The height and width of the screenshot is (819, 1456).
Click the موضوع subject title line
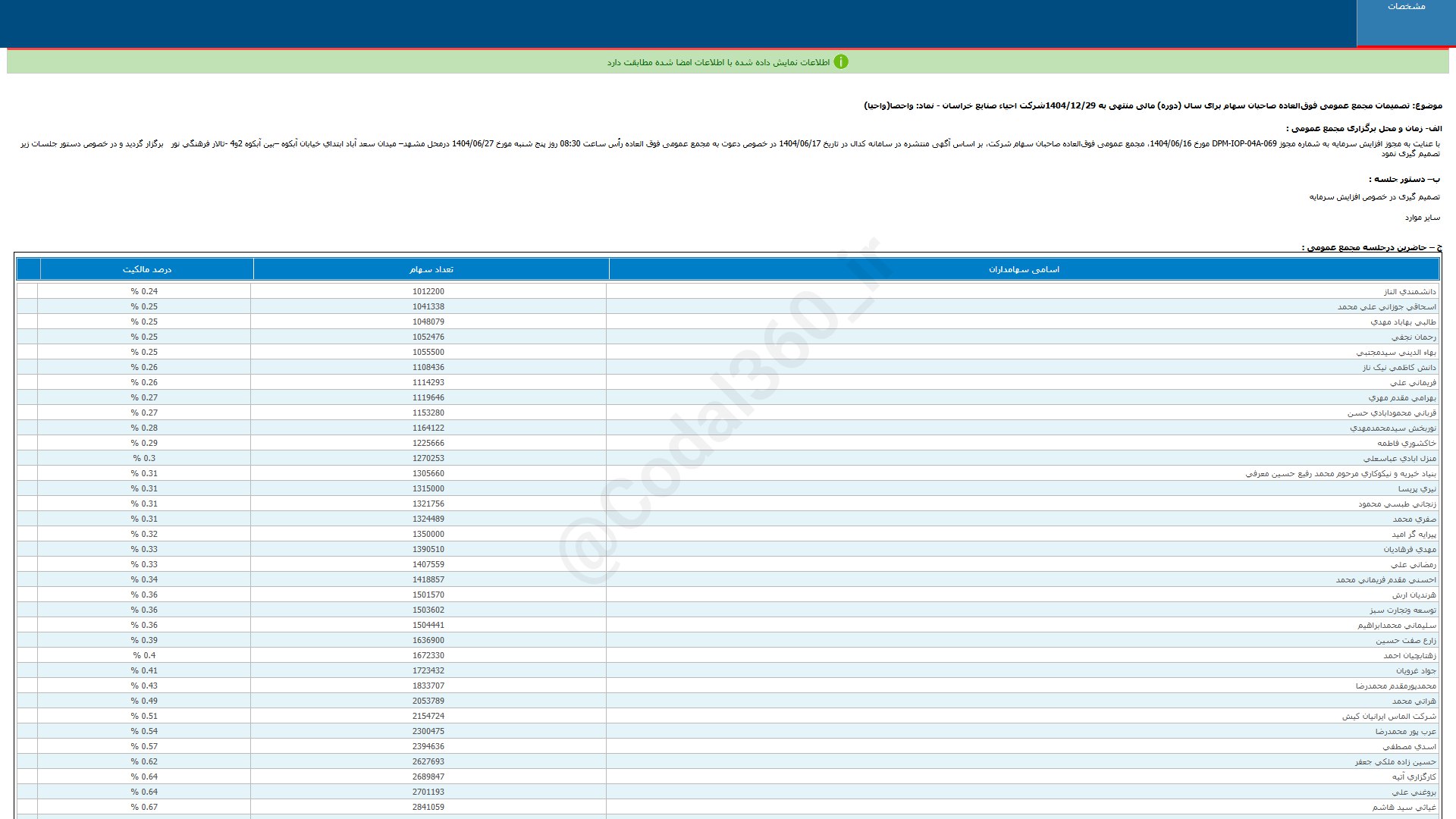pos(1153,105)
